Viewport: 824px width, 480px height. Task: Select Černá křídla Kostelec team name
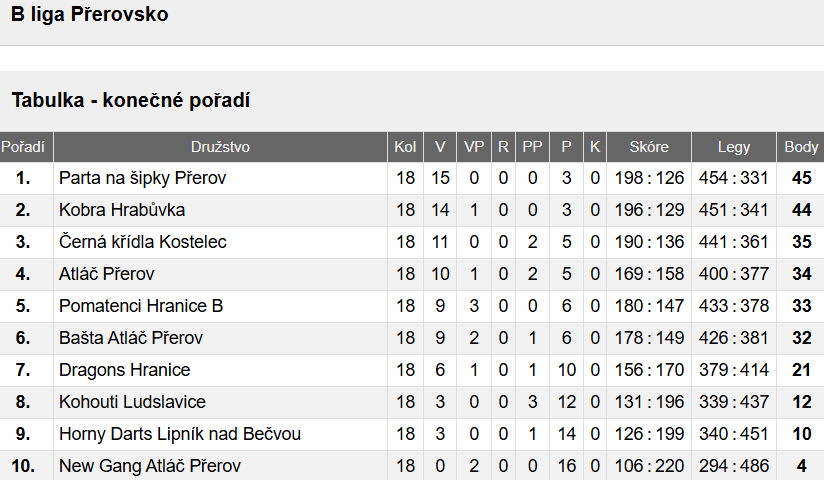coord(142,242)
